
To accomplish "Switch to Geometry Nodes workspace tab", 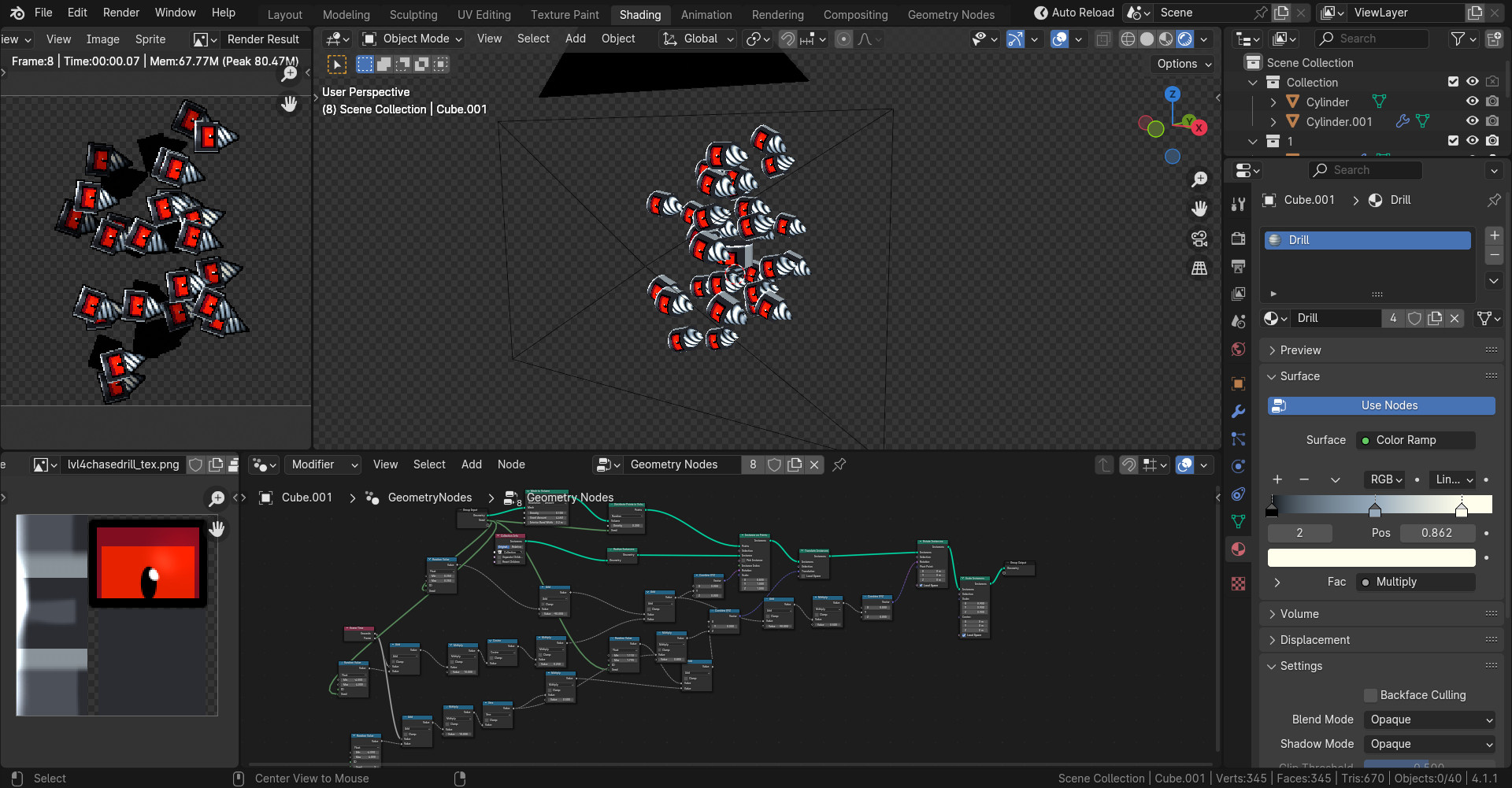I will click(x=951, y=15).
